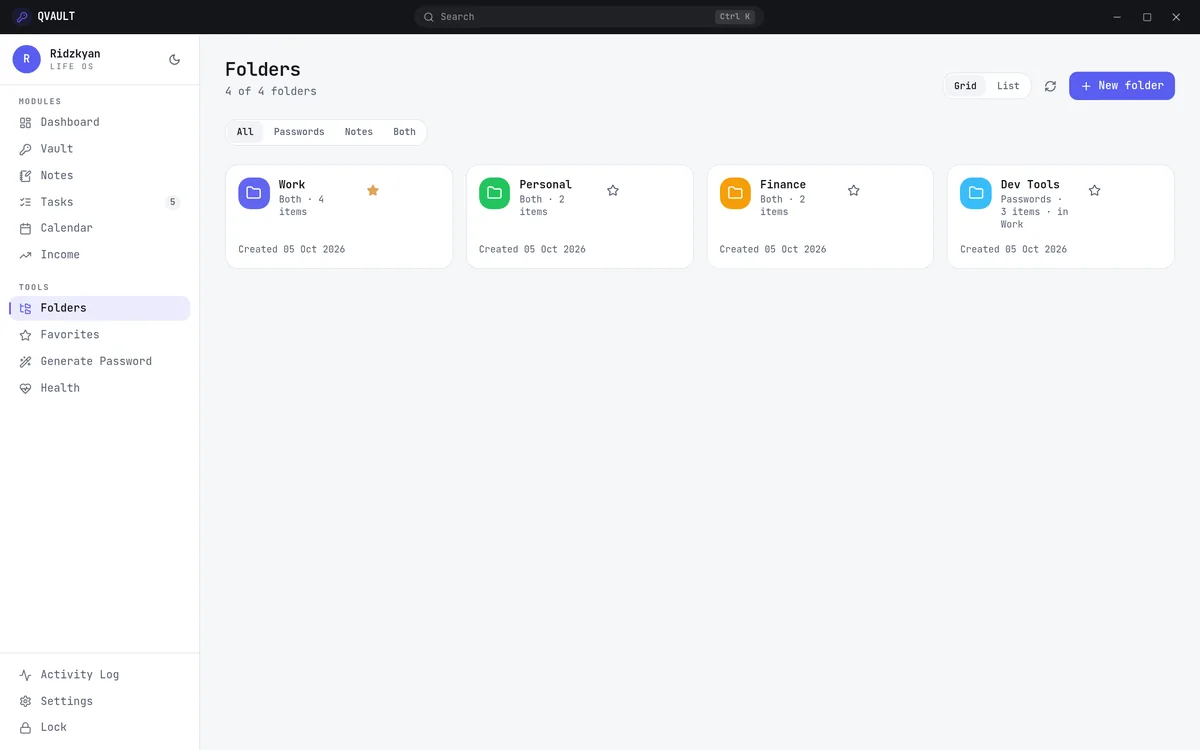Select Folders in the Tools section
This screenshot has height=750, width=1200.
[100, 308]
